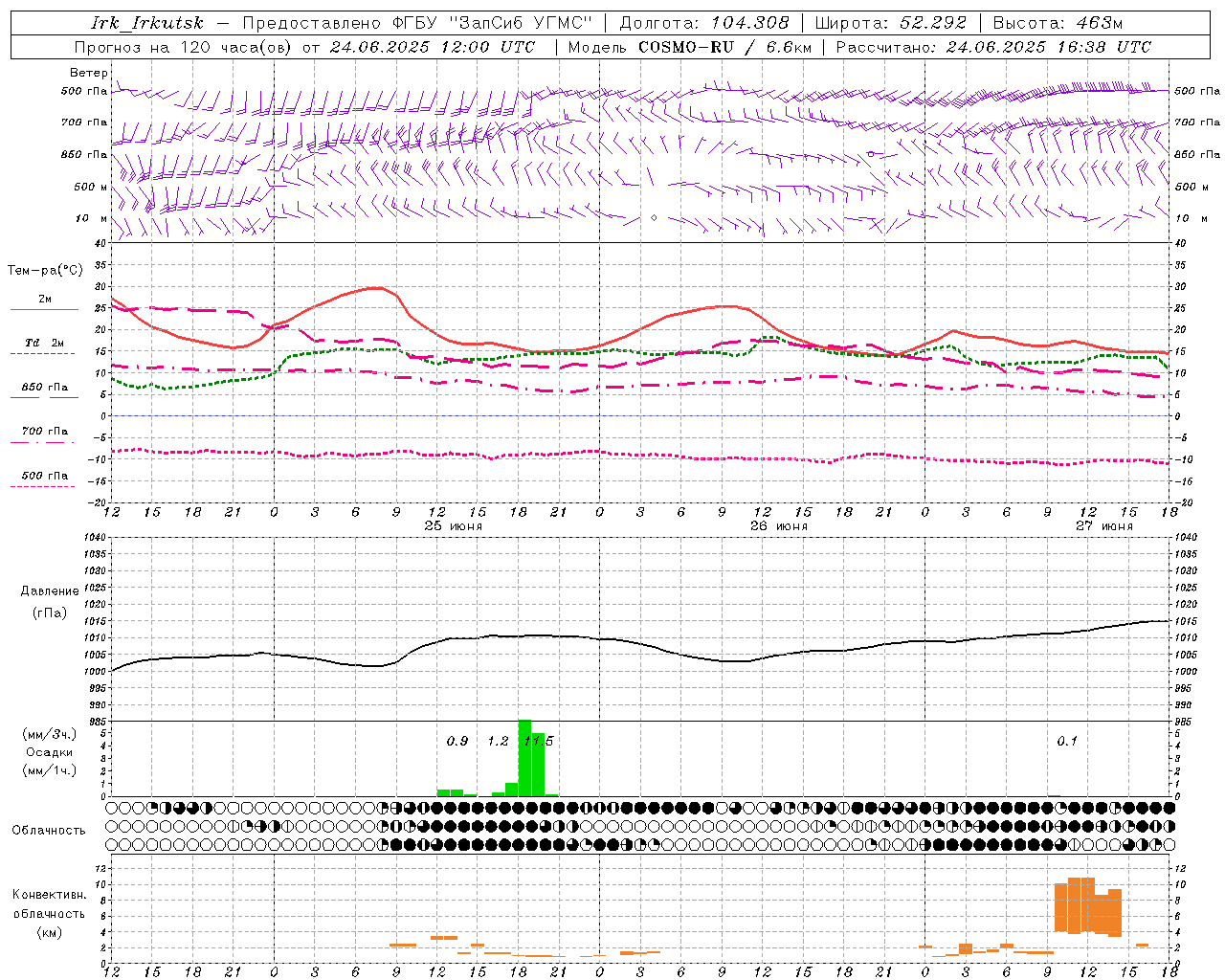This screenshot has height=980, width=1225.
Task: Click the Тем-ра(°C) axis title
Action: tap(45, 271)
